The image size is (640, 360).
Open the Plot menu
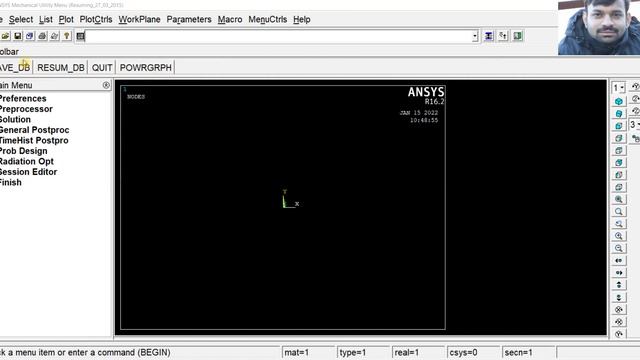66,20
